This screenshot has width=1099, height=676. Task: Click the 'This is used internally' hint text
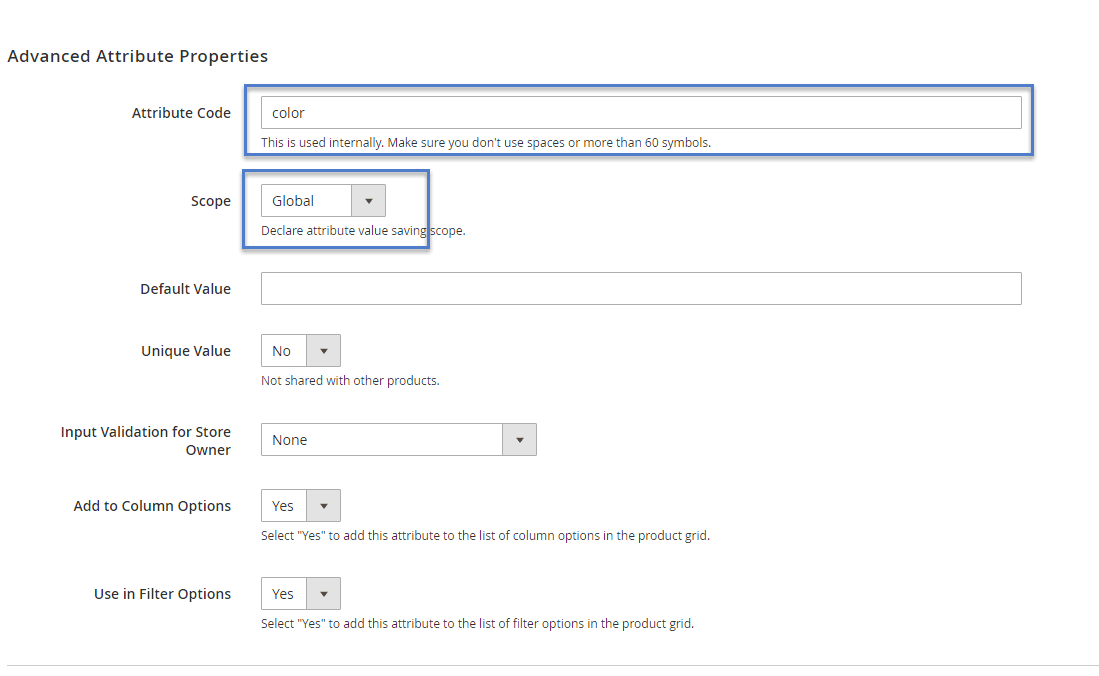pos(486,142)
